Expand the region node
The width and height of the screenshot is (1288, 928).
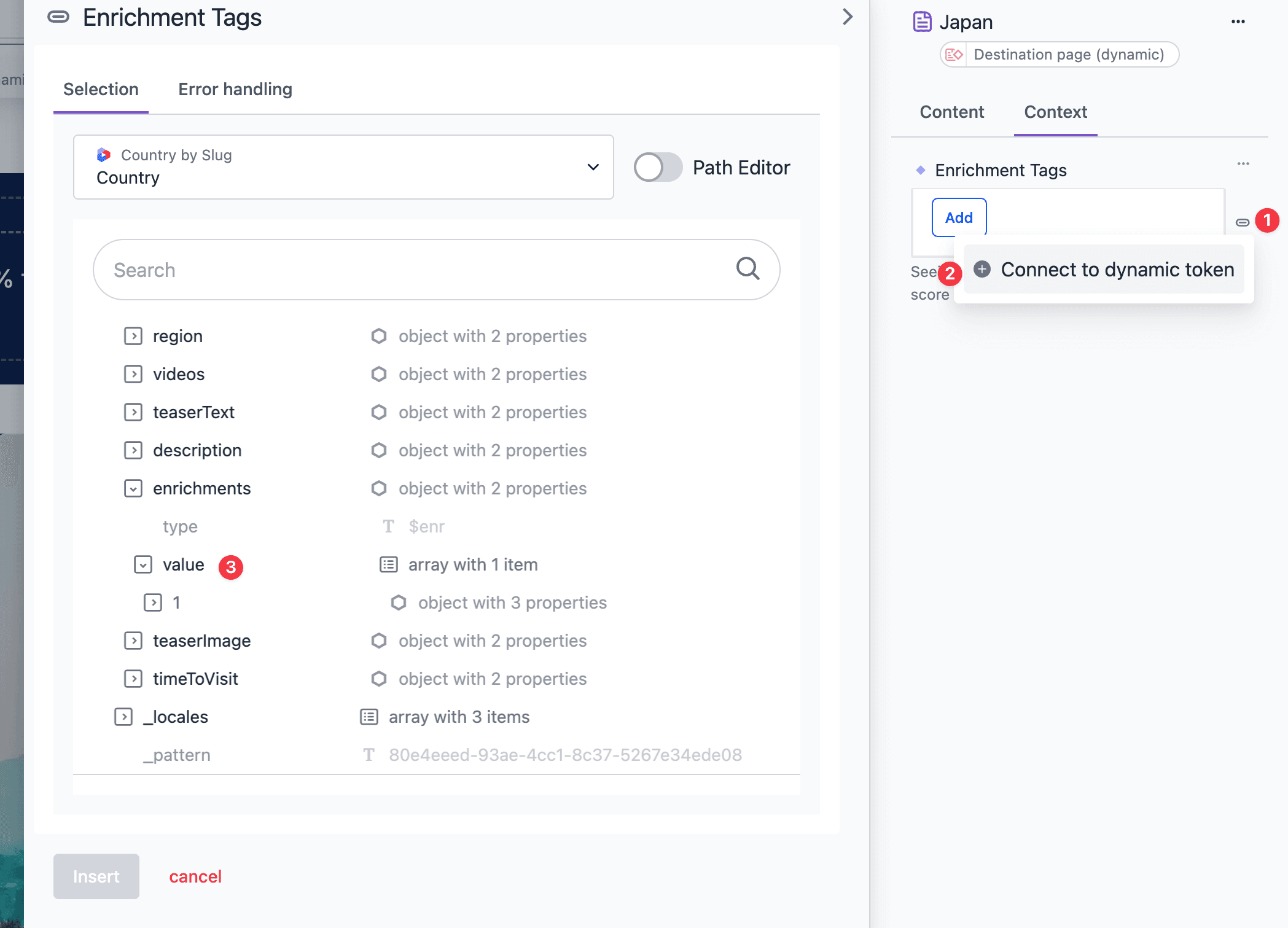tap(133, 336)
